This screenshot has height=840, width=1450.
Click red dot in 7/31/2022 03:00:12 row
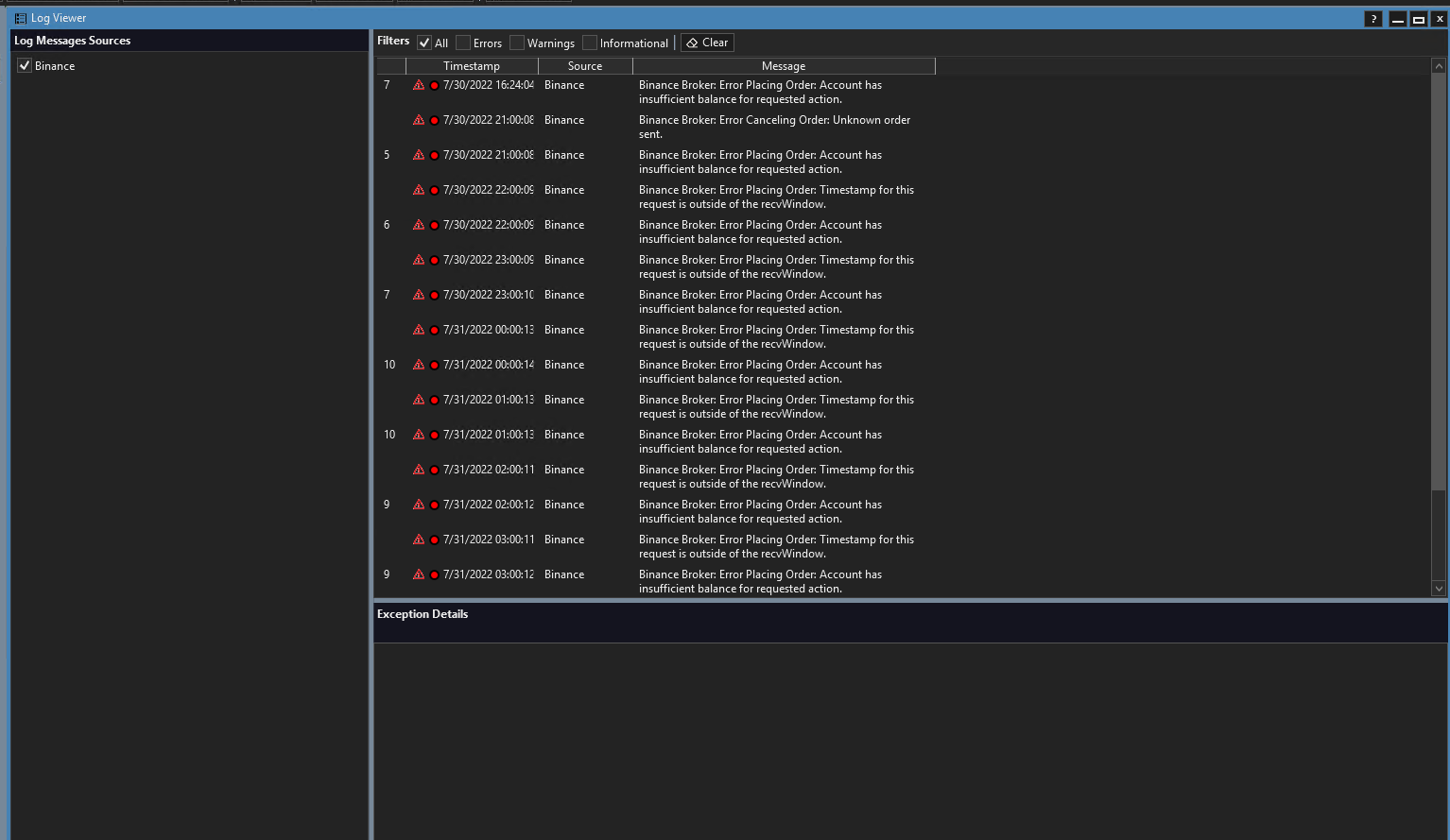click(435, 575)
